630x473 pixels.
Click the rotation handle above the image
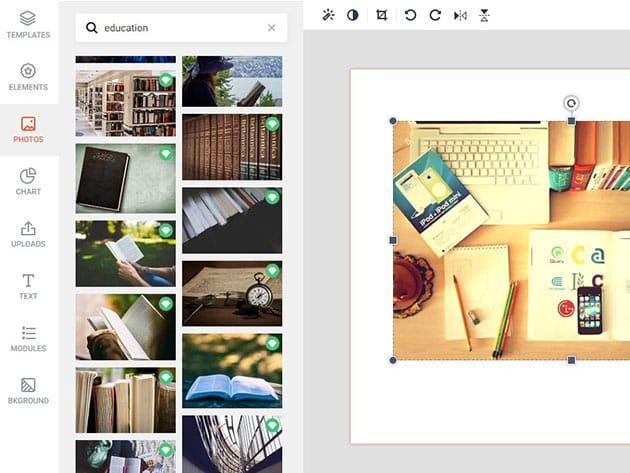571,102
